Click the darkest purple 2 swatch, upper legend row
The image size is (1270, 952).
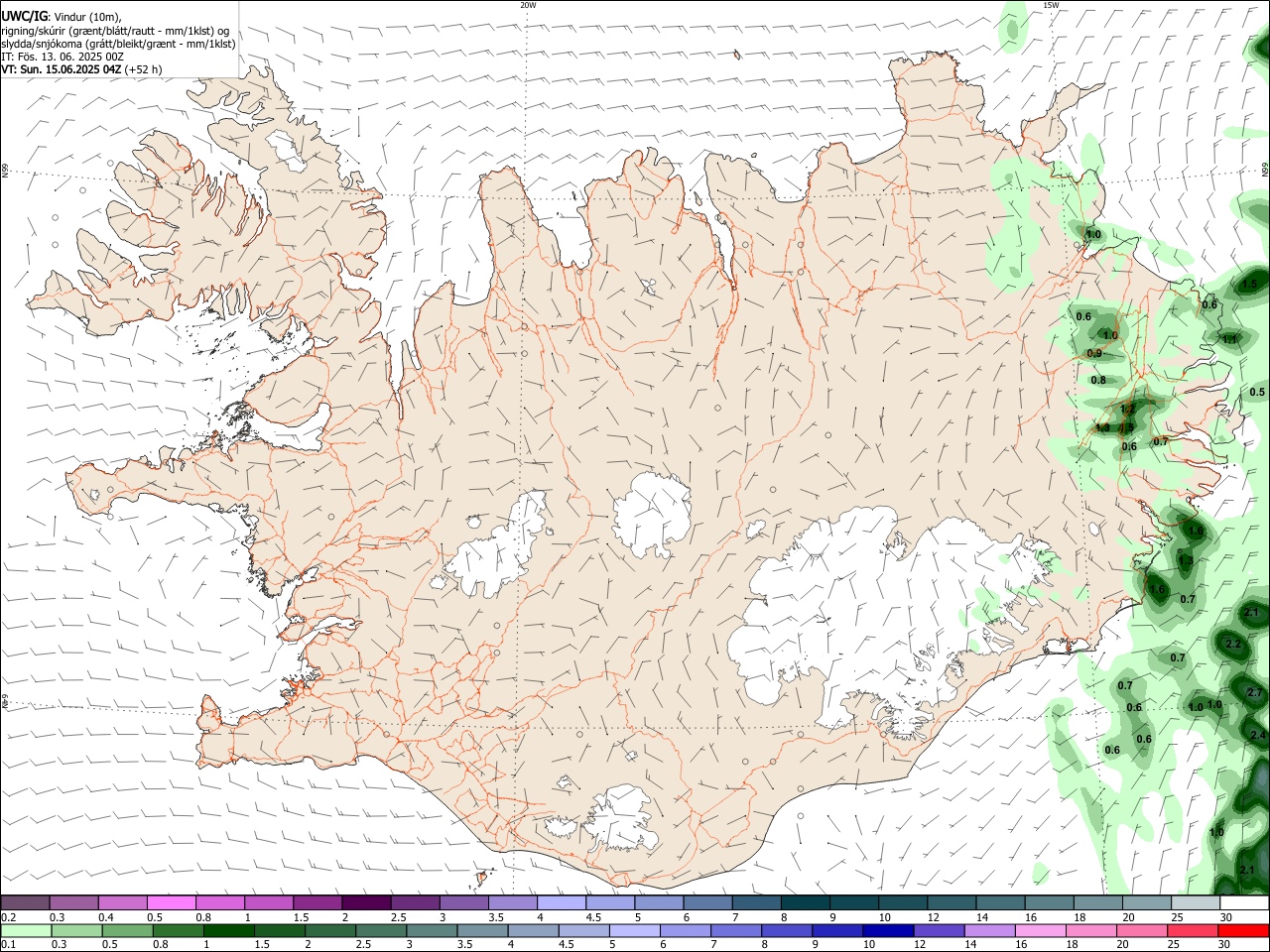365,902
